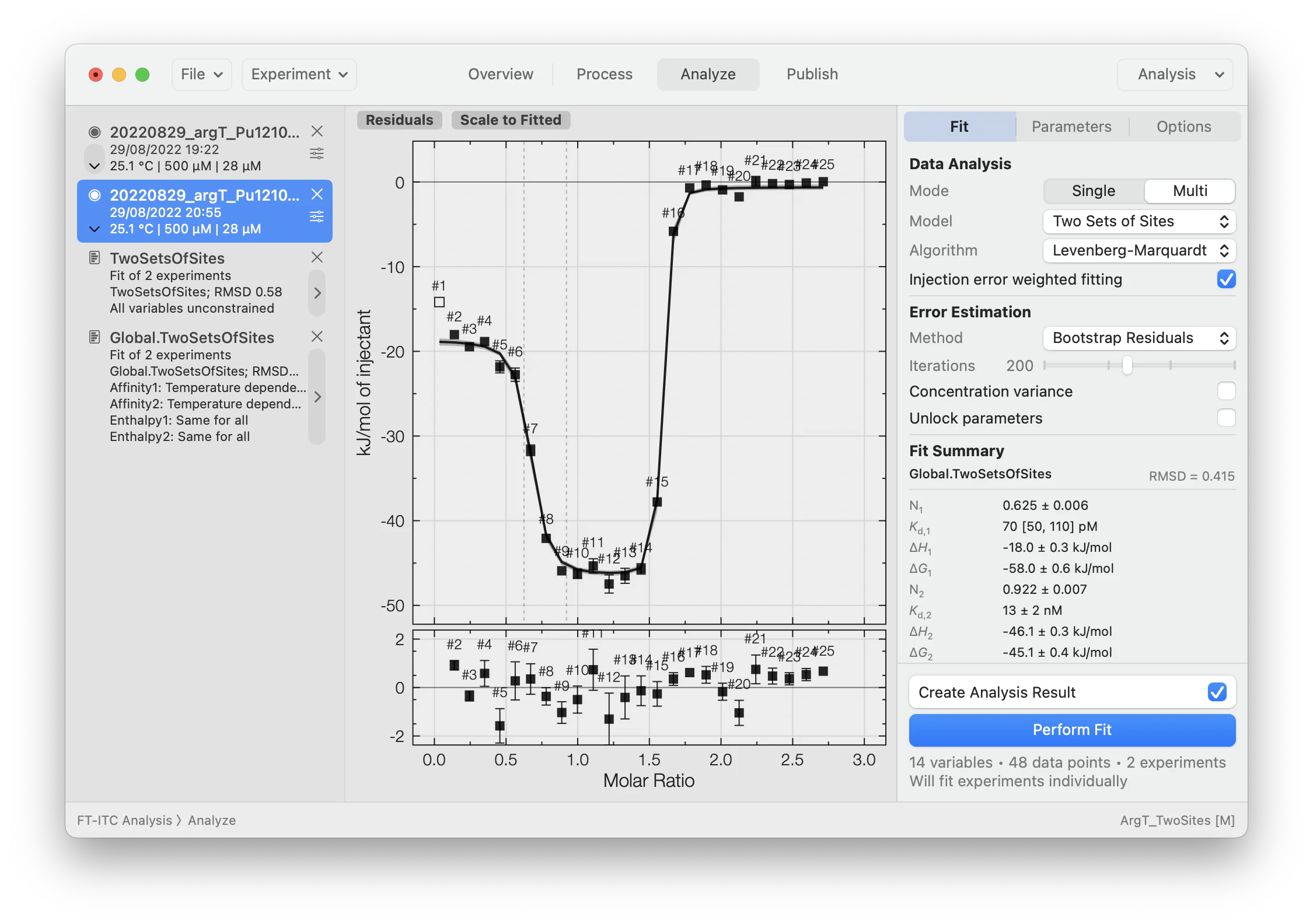Click the RMSD = 0.415 text
The width and height of the screenshot is (1313, 924).
pyautogui.click(x=1192, y=477)
